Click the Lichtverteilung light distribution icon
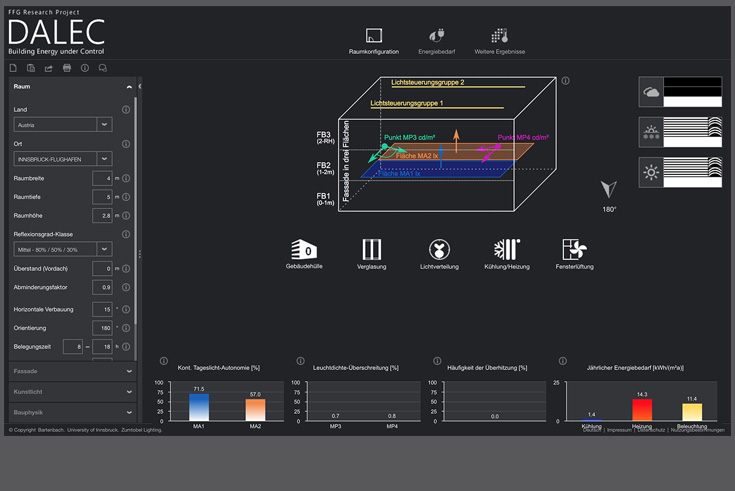This screenshot has width=735, height=491. [438, 249]
